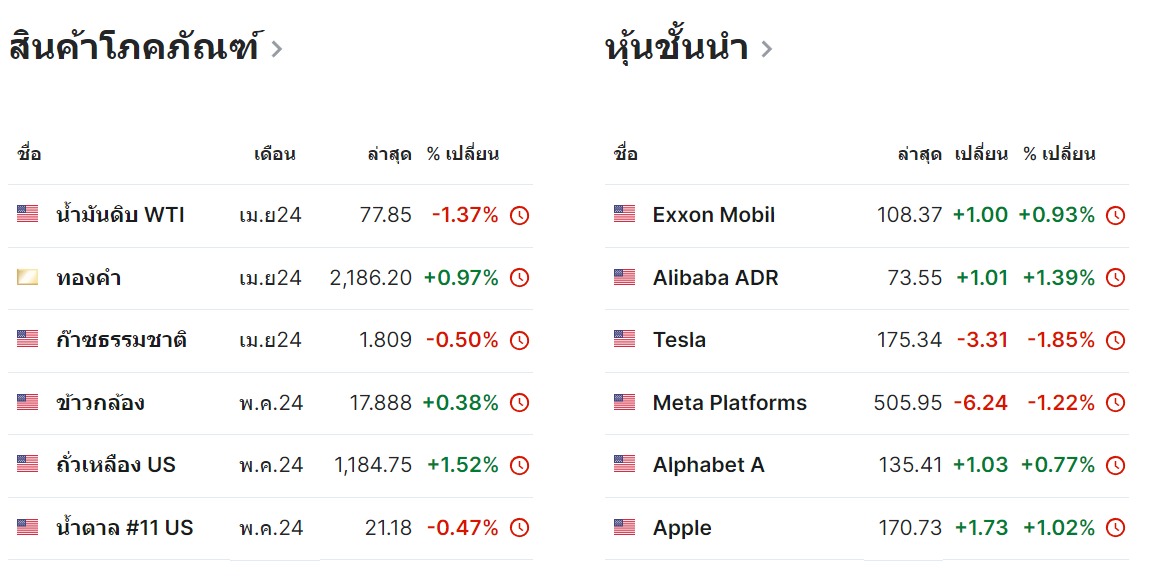Click the clock icon beside น้ำมันดิบ WTI
The image size is (1159, 586).
[x=520, y=215]
